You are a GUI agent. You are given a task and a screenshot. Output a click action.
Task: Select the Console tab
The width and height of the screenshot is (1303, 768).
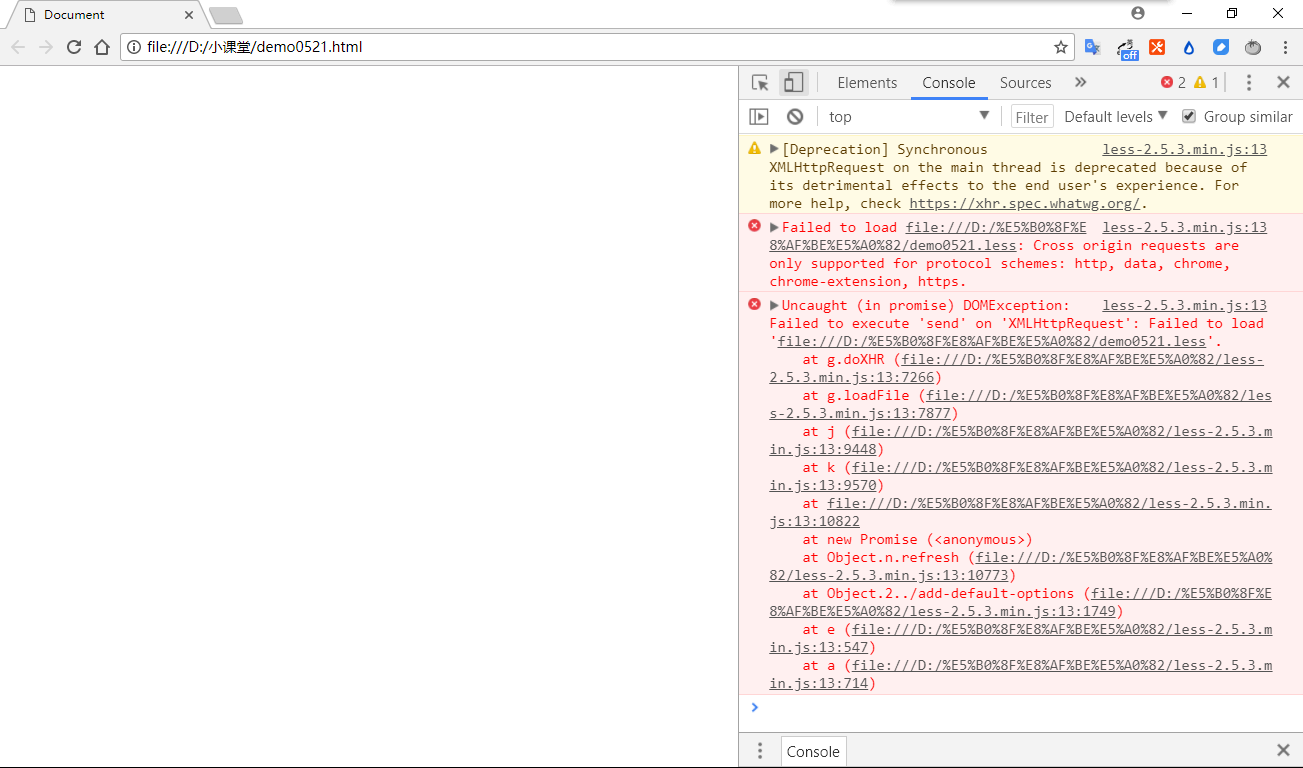click(949, 83)
